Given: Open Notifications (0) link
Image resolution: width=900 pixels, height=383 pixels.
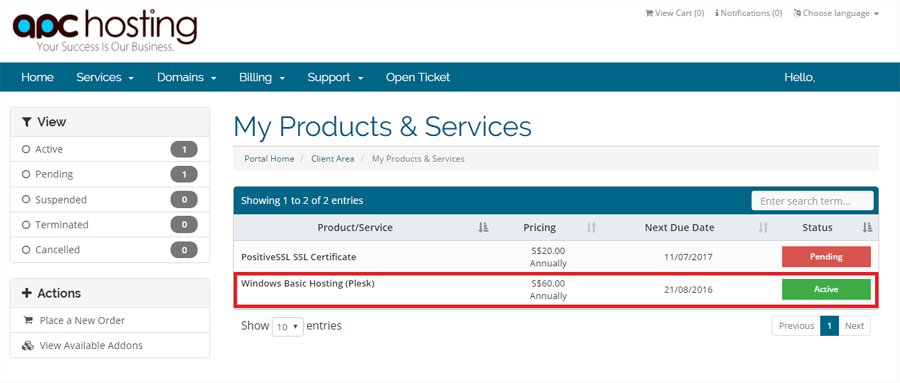Looking at the screenshot, I should tap(748, 13).
